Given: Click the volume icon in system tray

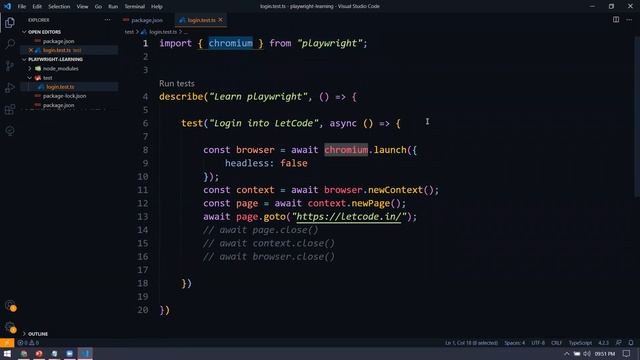Looking at the screenshot, I should point(587,353).
